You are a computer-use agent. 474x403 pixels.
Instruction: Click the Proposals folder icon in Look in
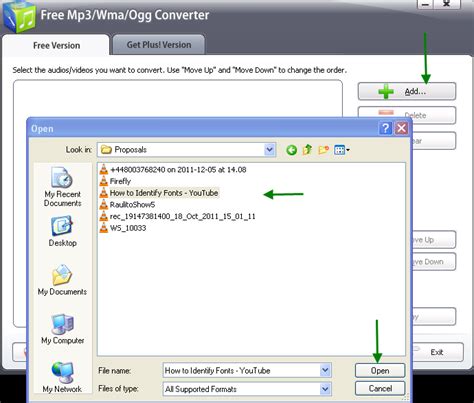tap(106, 150)
